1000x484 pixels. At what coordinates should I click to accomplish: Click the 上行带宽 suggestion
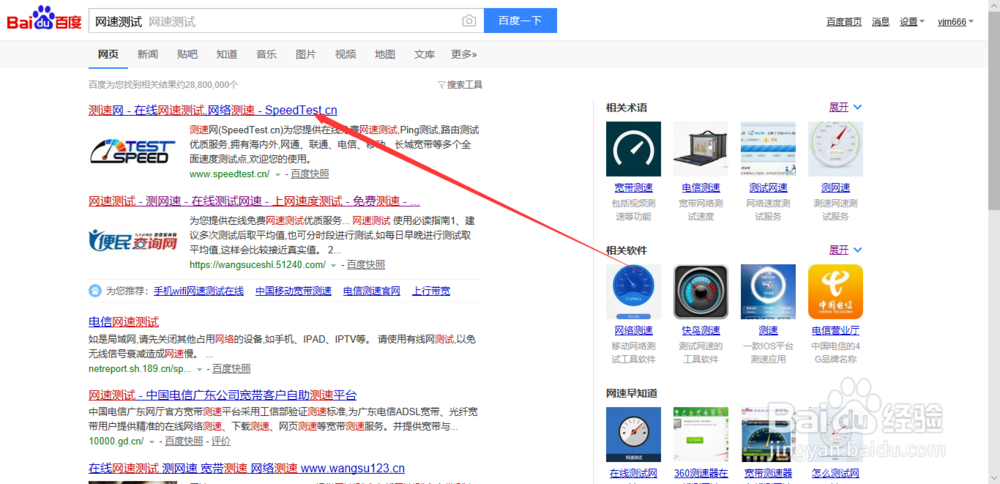coord(430,291)
